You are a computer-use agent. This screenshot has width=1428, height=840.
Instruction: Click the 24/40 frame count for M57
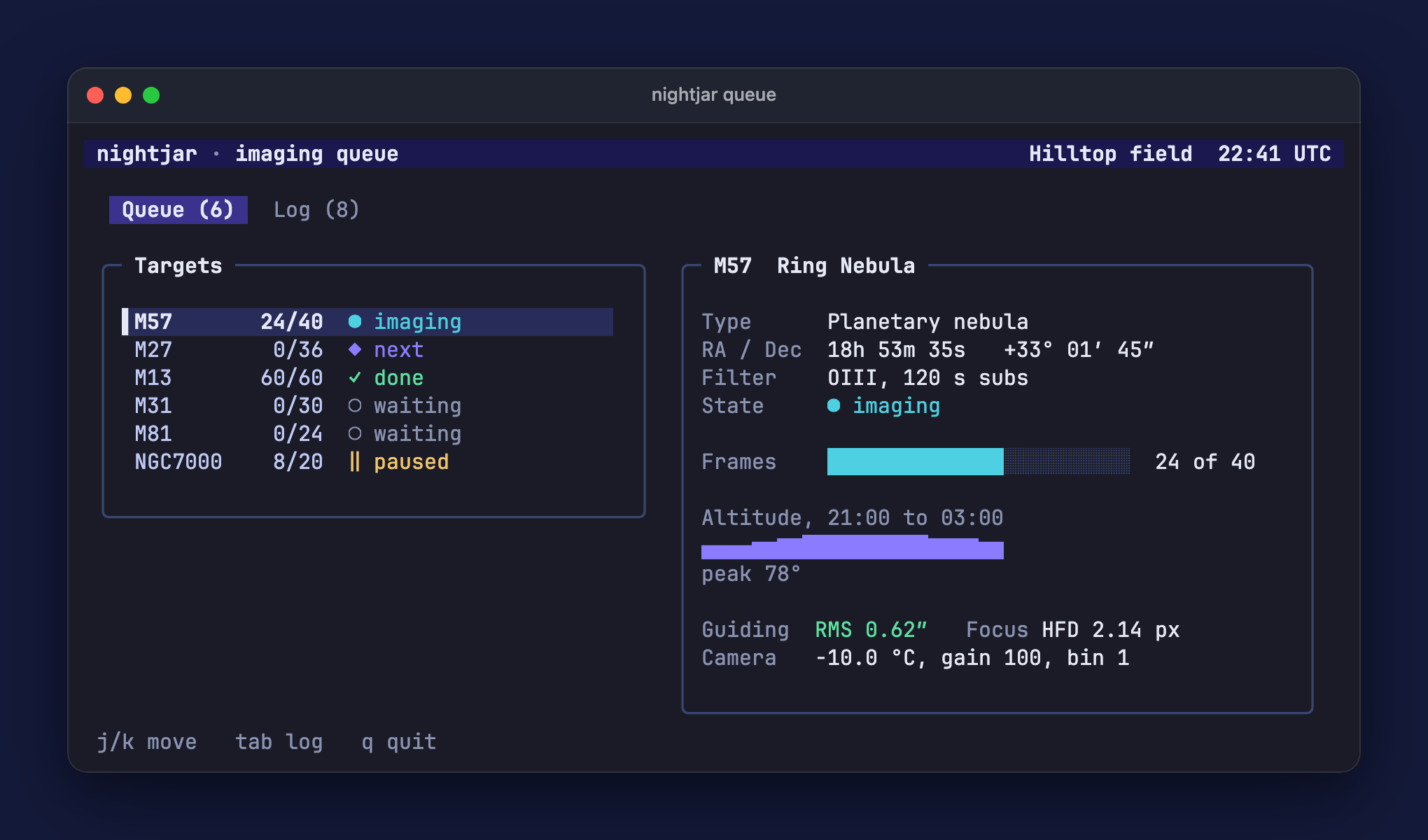click(x=292, y=322)
